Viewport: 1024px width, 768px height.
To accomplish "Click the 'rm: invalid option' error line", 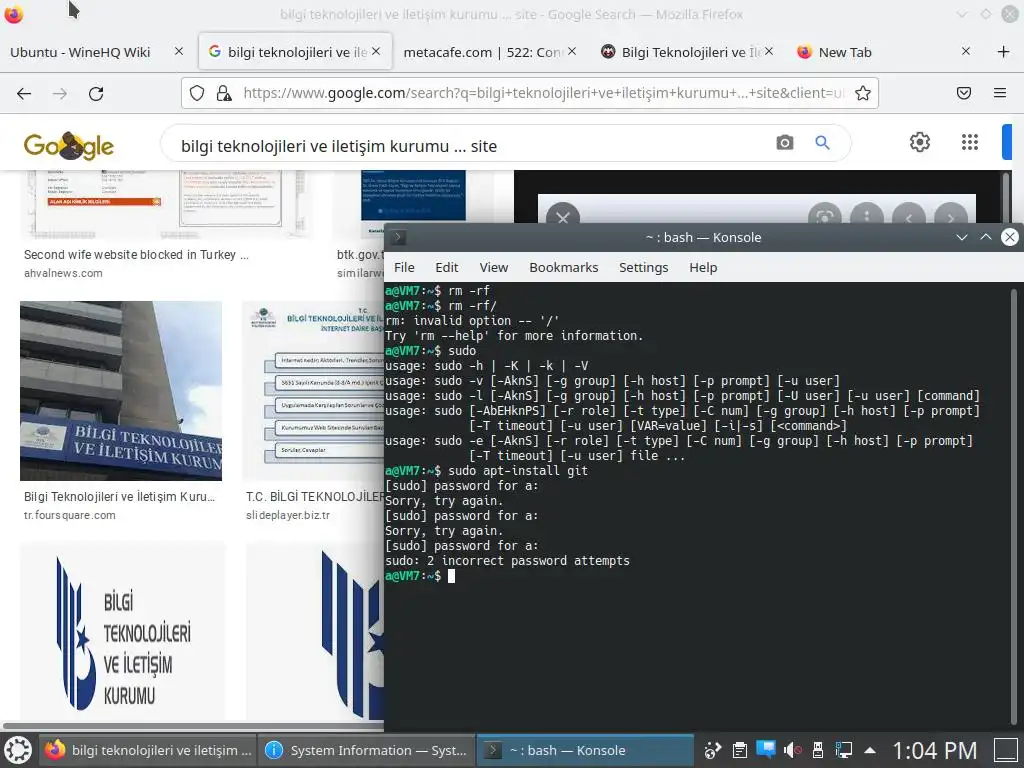I will (472, 320).
